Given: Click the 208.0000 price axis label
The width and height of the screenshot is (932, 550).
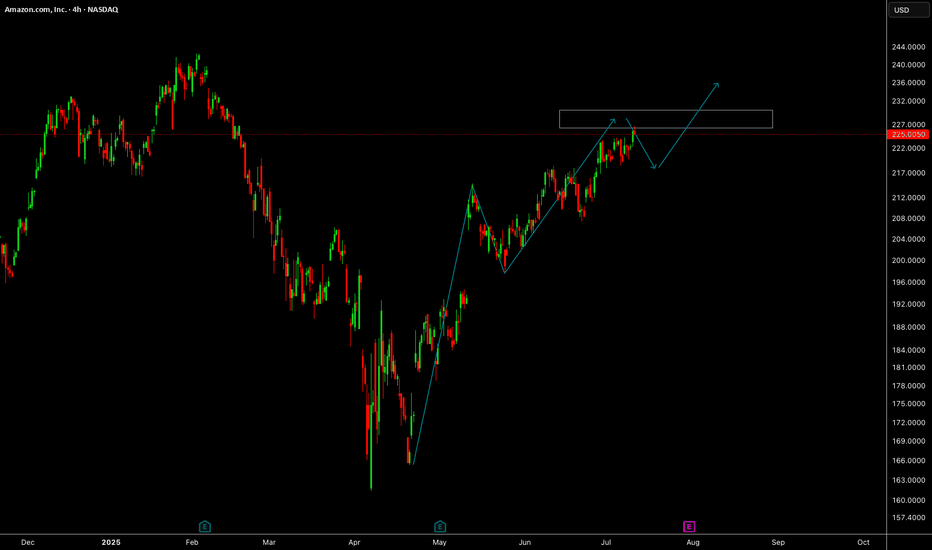Looking at the screenshot, I should (x=908, y=218).
